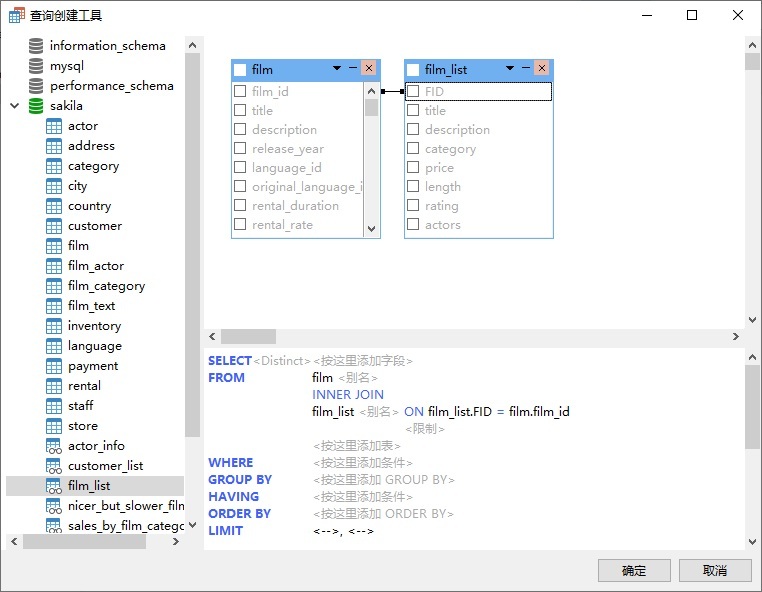Check the language_id field checkbox
The image size is (762, 592).
(x=240, y=167)
